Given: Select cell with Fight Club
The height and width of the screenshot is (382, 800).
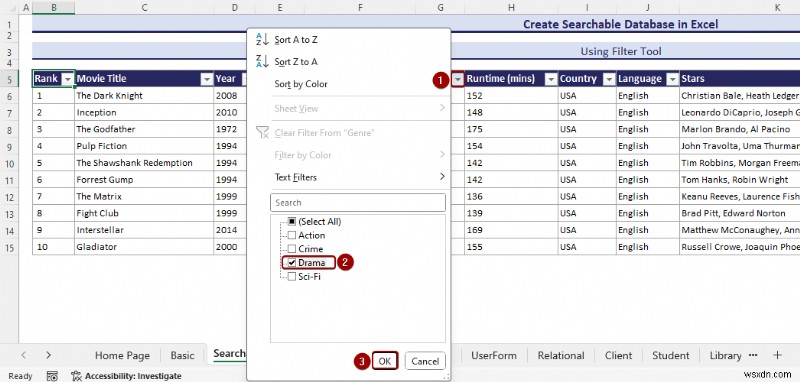Looking at the screenshot, I should [144, 213].
